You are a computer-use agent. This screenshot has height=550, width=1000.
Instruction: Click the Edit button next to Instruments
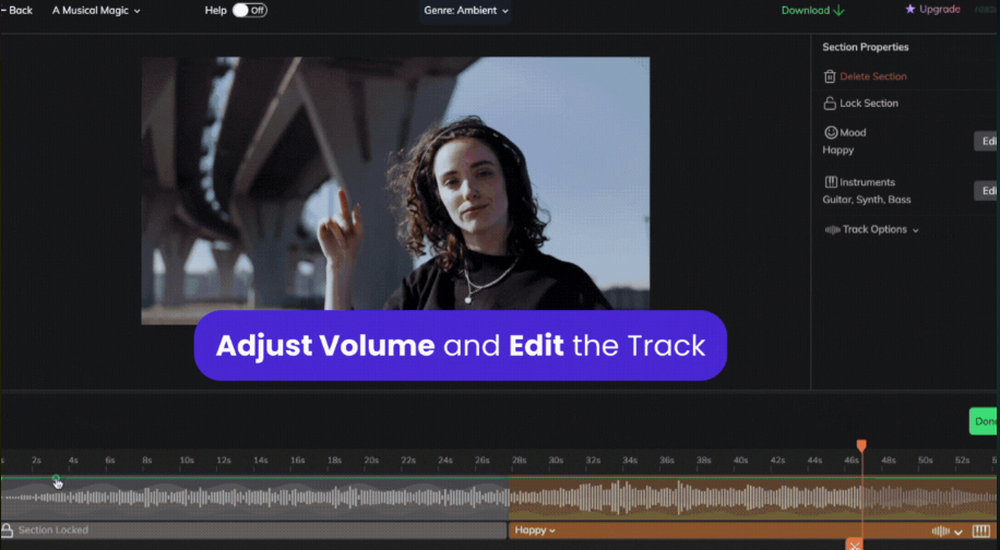[987, 191]
